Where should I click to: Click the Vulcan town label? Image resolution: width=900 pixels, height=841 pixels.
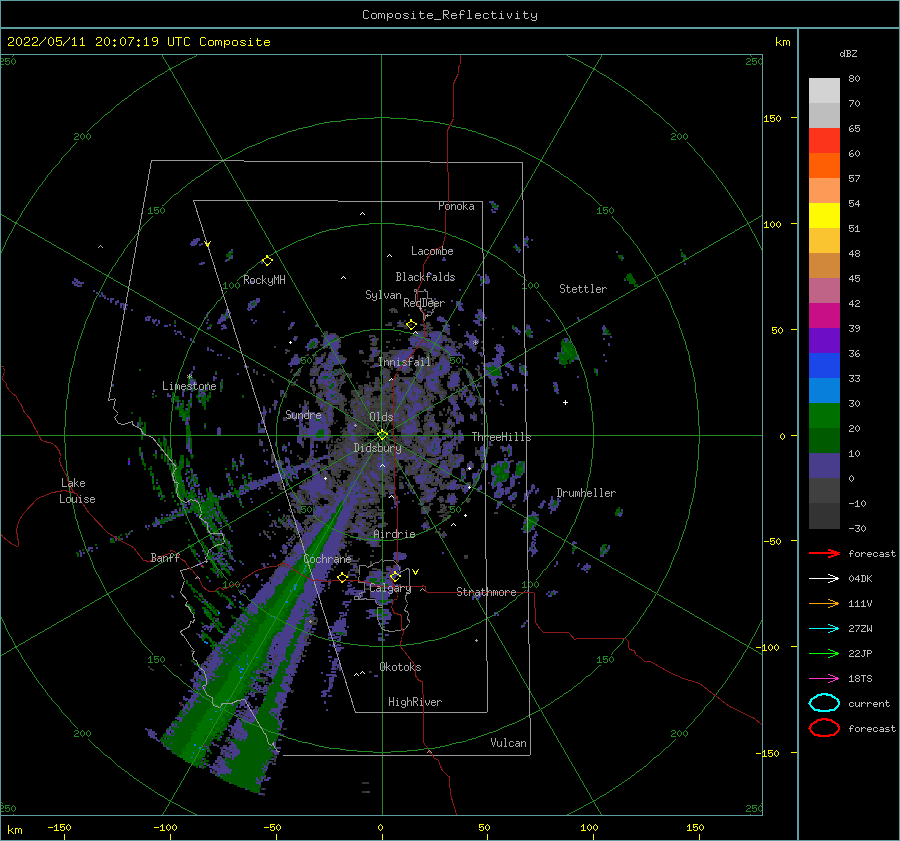click(x=509, y=743)
